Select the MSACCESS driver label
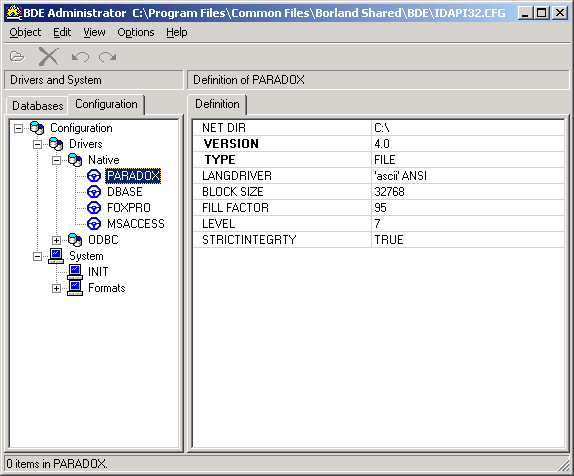 (135, 224)
